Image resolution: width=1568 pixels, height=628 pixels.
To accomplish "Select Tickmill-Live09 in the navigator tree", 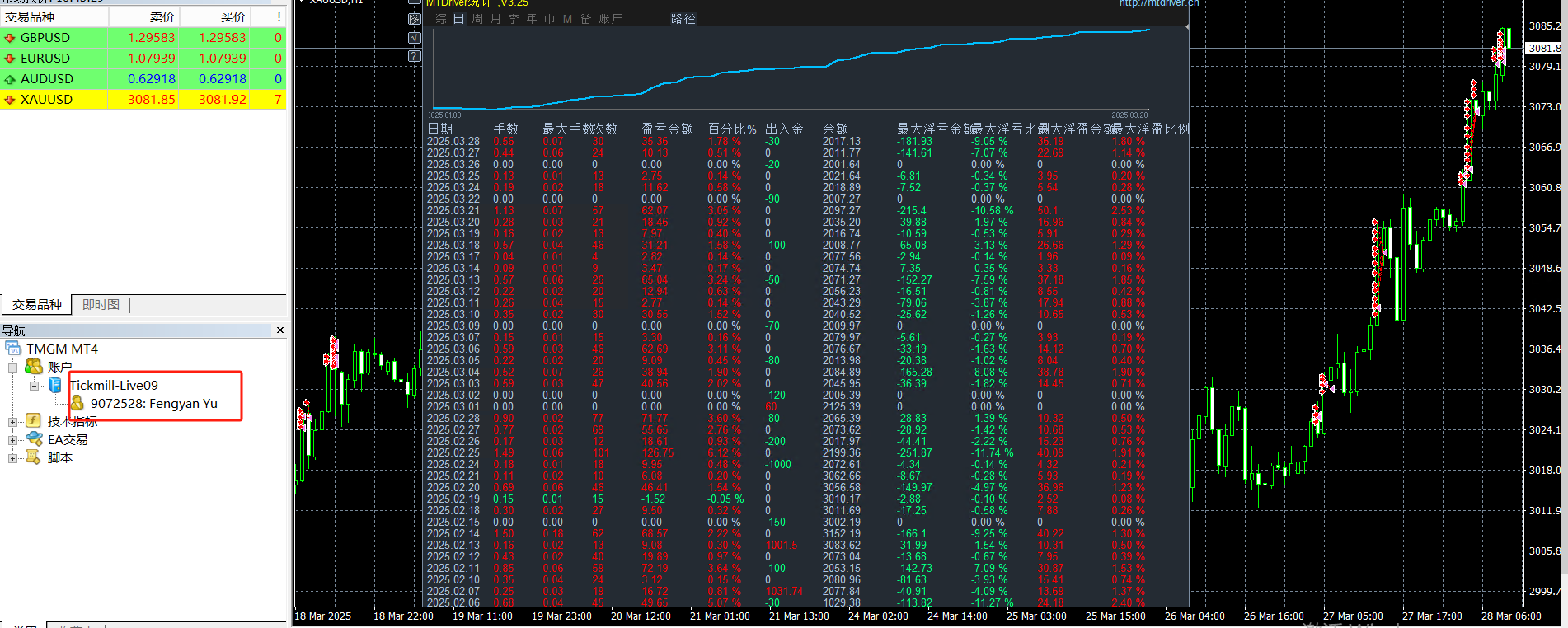I will click(114, 385).
